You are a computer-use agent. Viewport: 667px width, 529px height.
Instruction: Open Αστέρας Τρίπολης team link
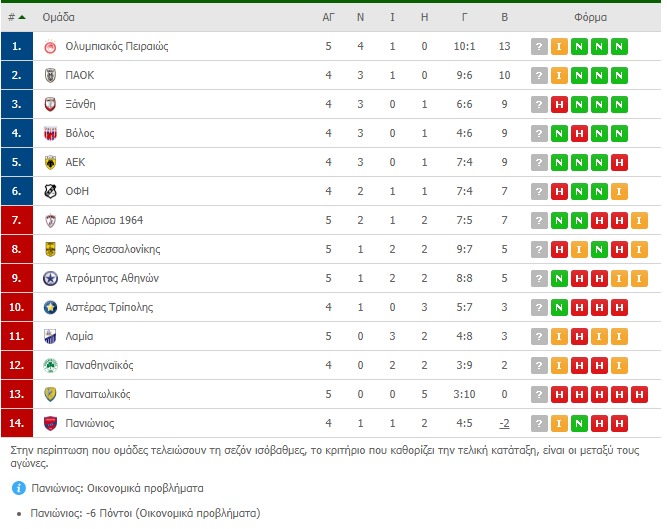tap(109, 307)
